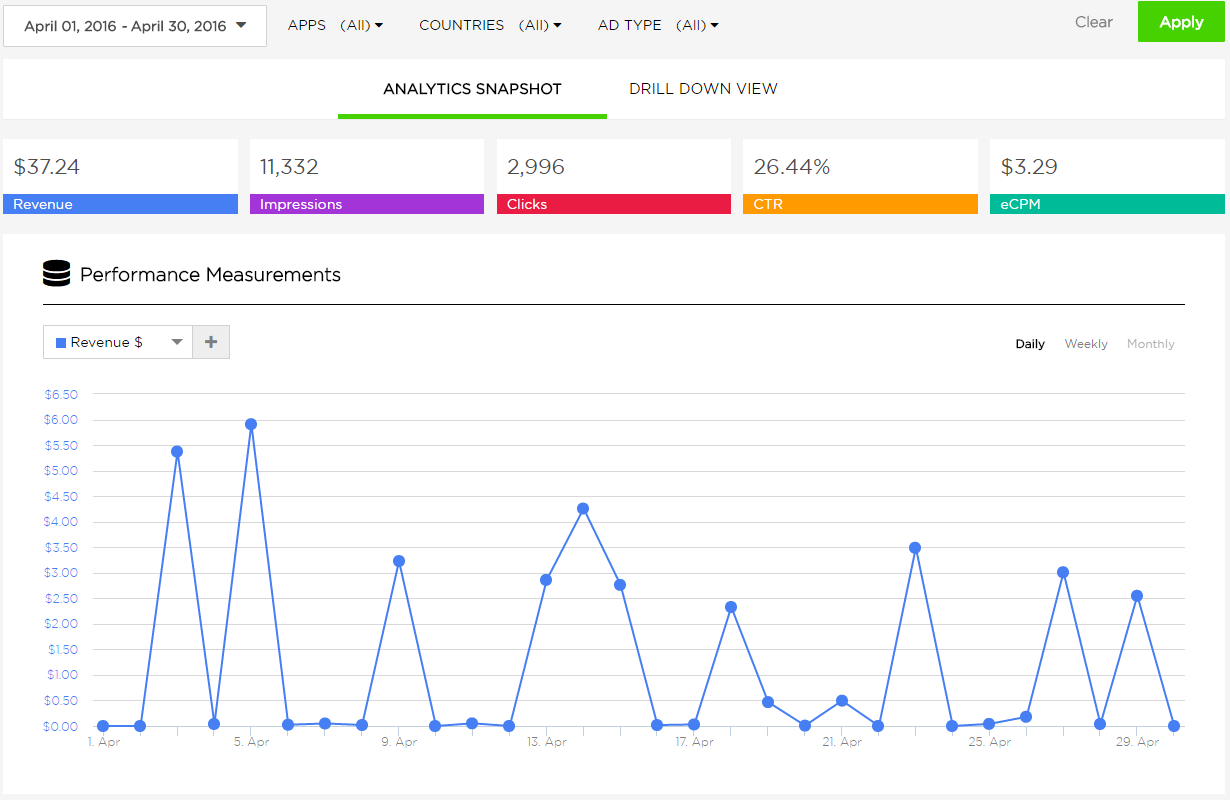Select the Revenue summary card
1230x800 pixels.
pos(120,177)
